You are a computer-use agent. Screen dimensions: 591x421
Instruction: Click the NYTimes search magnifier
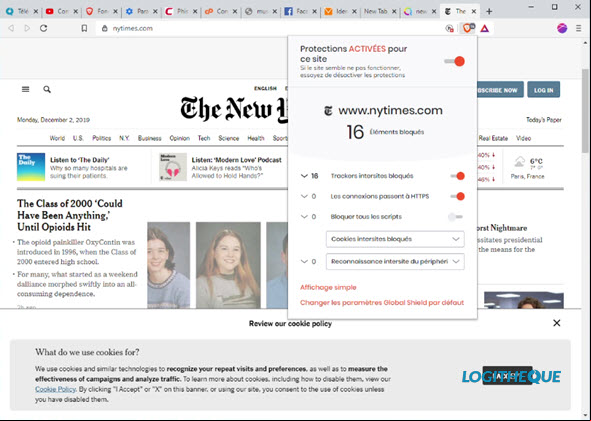pyautogui.click(x=47, y=89)
